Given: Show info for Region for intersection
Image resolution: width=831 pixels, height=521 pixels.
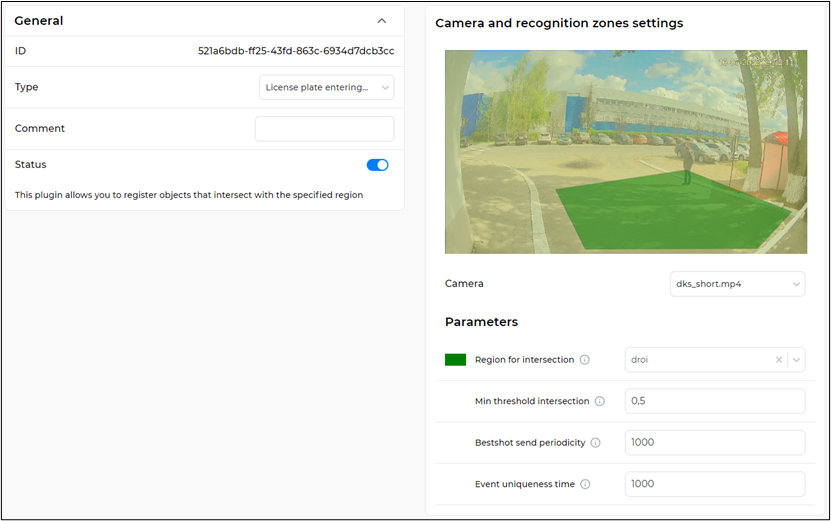Looking at the screenshot, I should point(585,360).
